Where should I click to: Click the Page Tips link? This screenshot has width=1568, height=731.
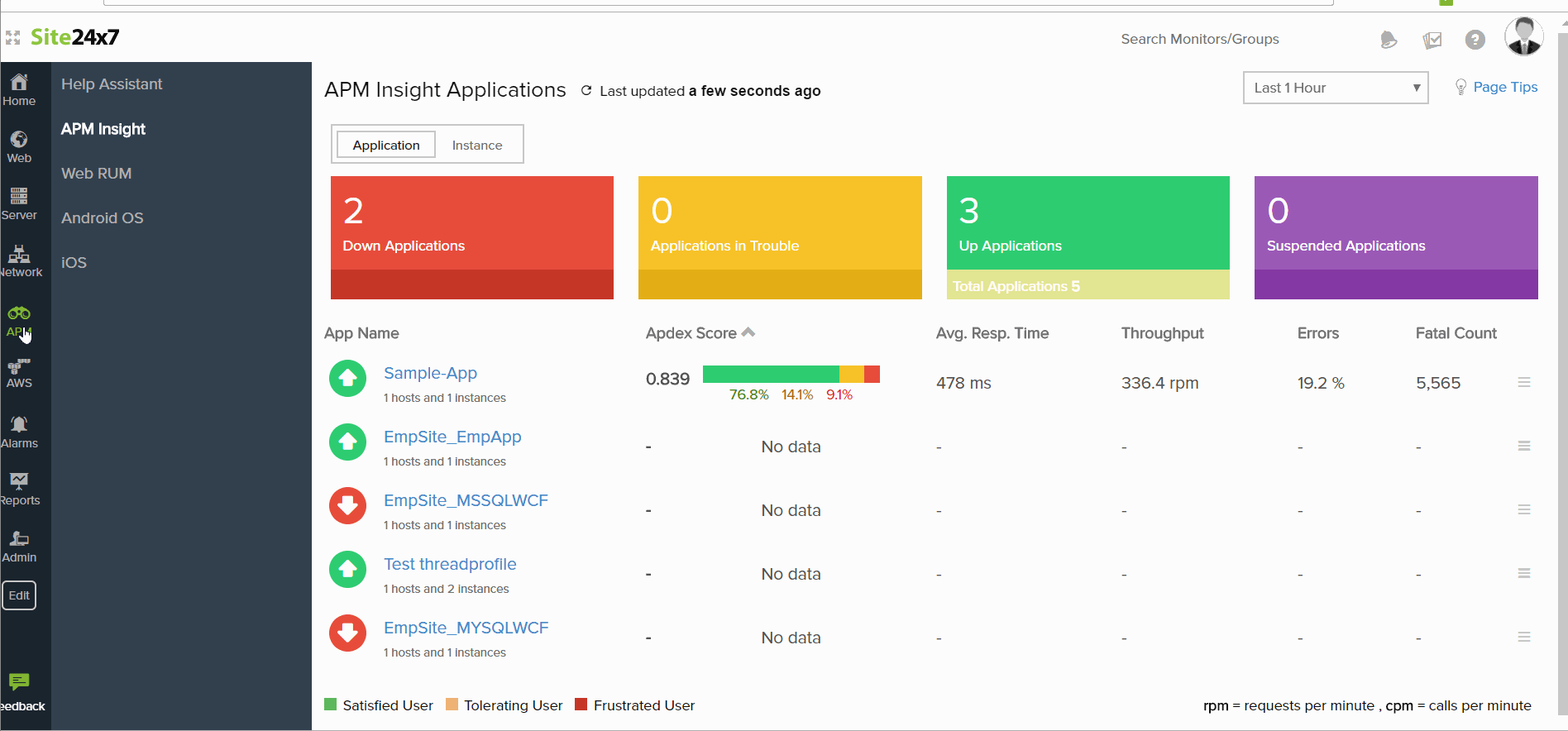pyautogui.click(x=1504, y=88)
